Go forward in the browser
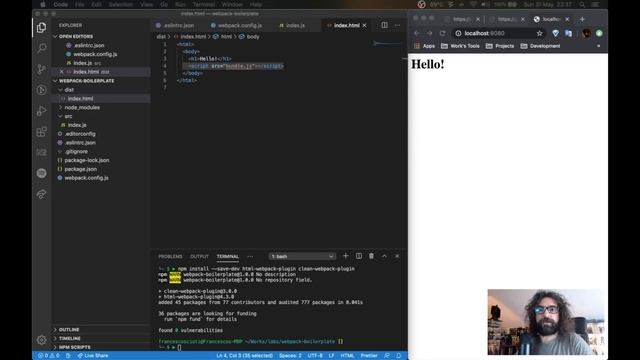 [x=429, y=33]
